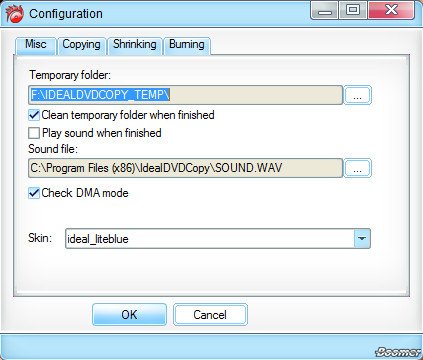Click the 'Skin:' label
This screenshot has height=360, width=423.
point(40,238)
